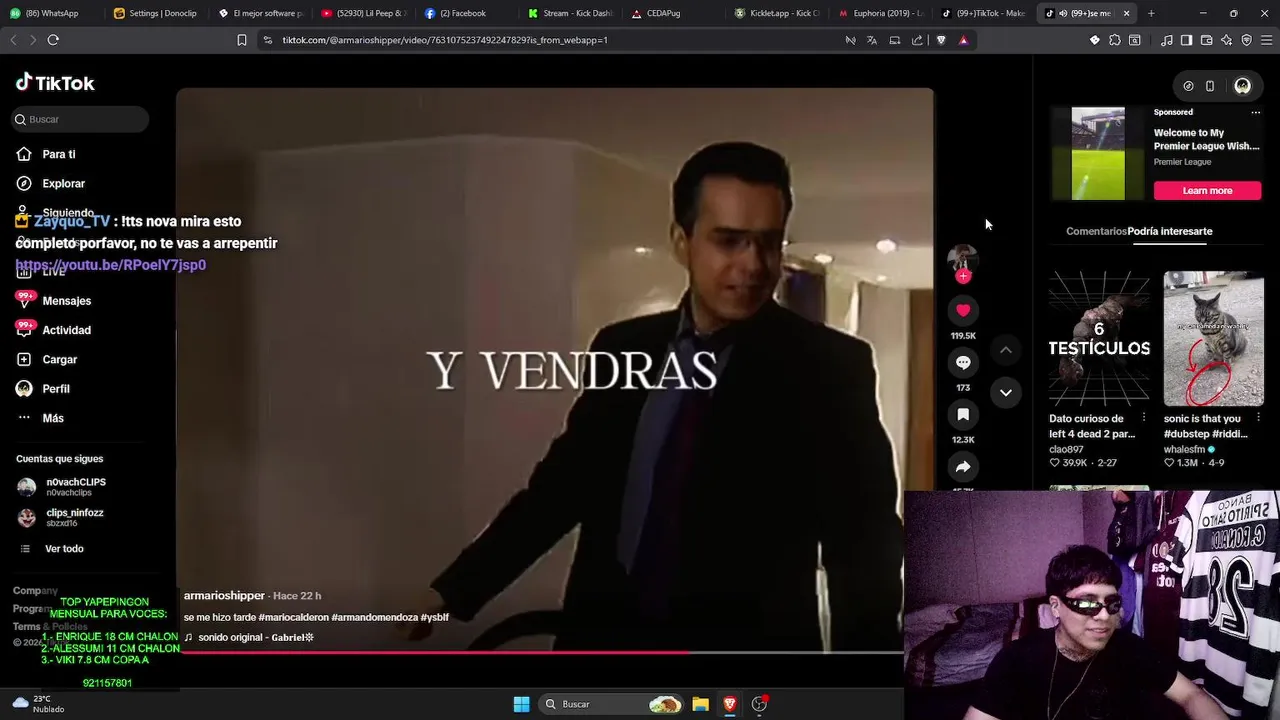Go to next video with down arrow
The image size is (1280, 720).
point(1006,392)
